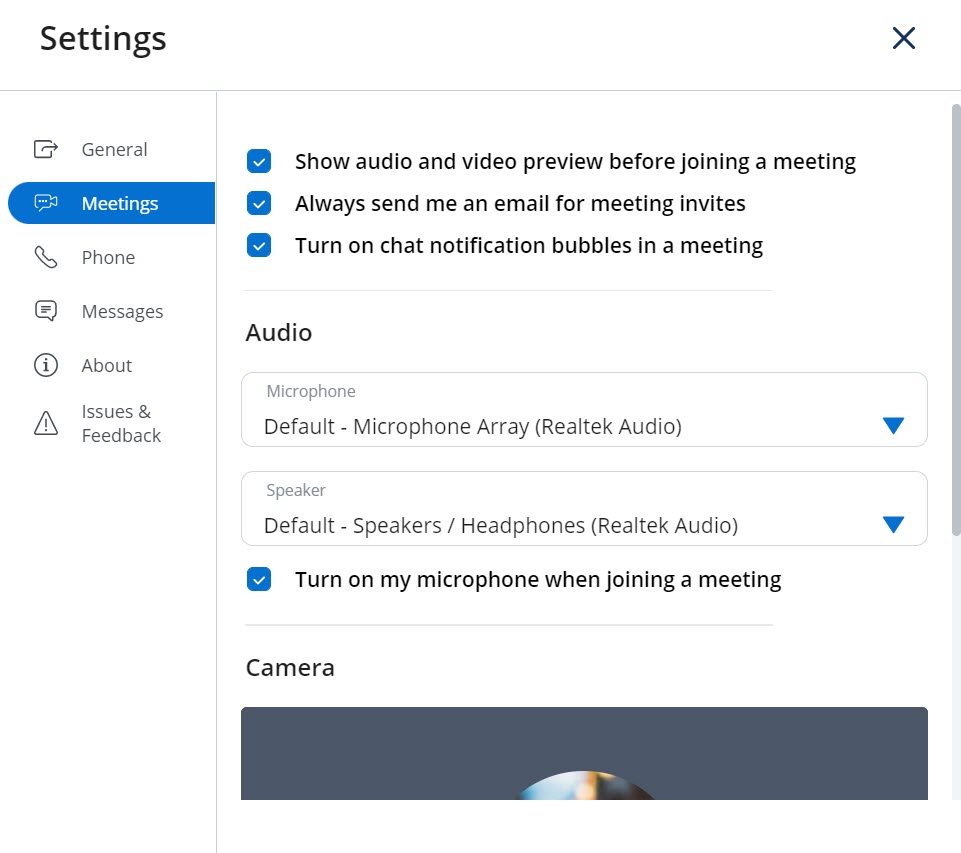
Task: Click the camera preview thumbnail
Action: click(584, 753)
